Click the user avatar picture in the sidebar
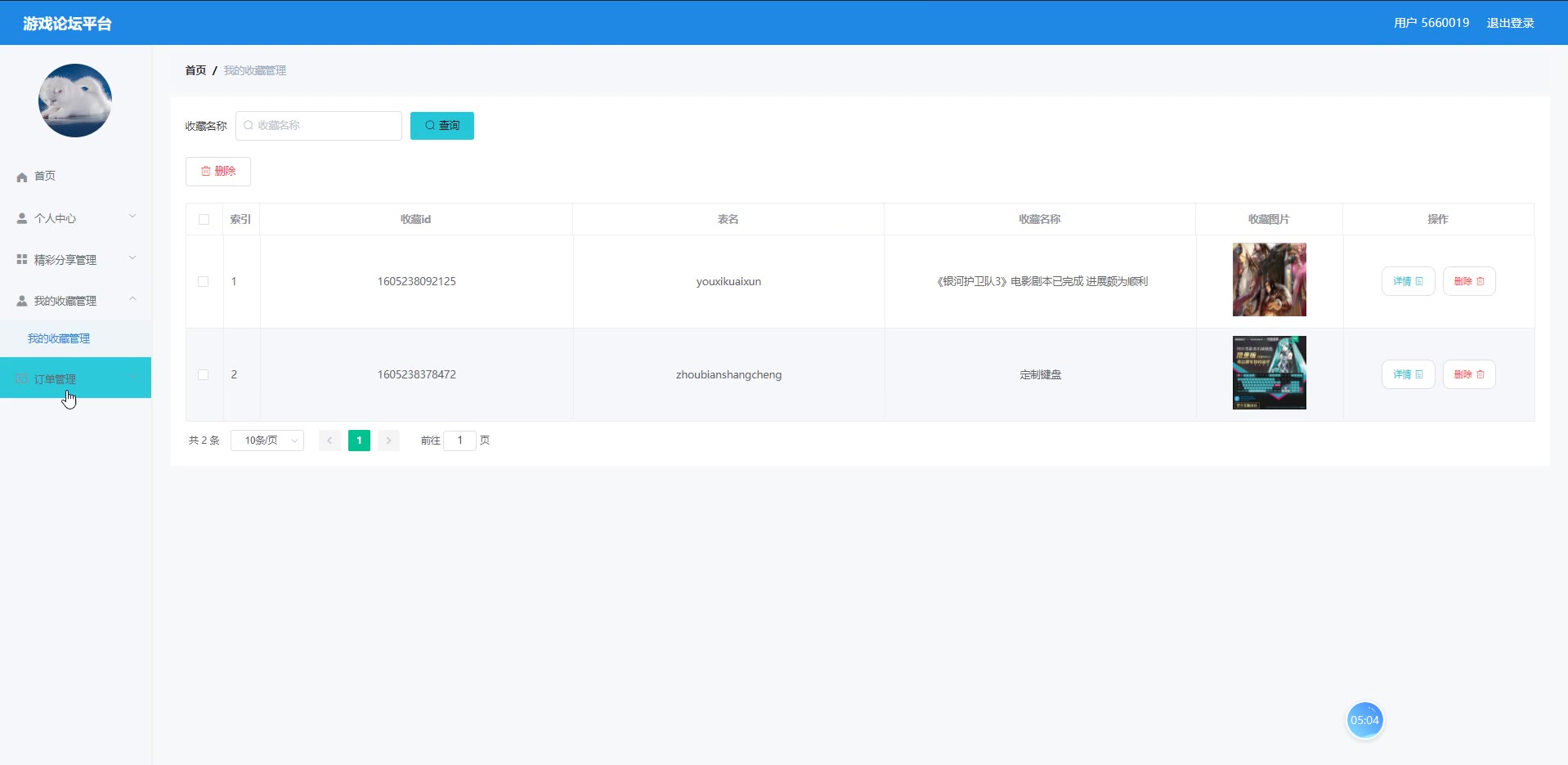 pos(75,101)
